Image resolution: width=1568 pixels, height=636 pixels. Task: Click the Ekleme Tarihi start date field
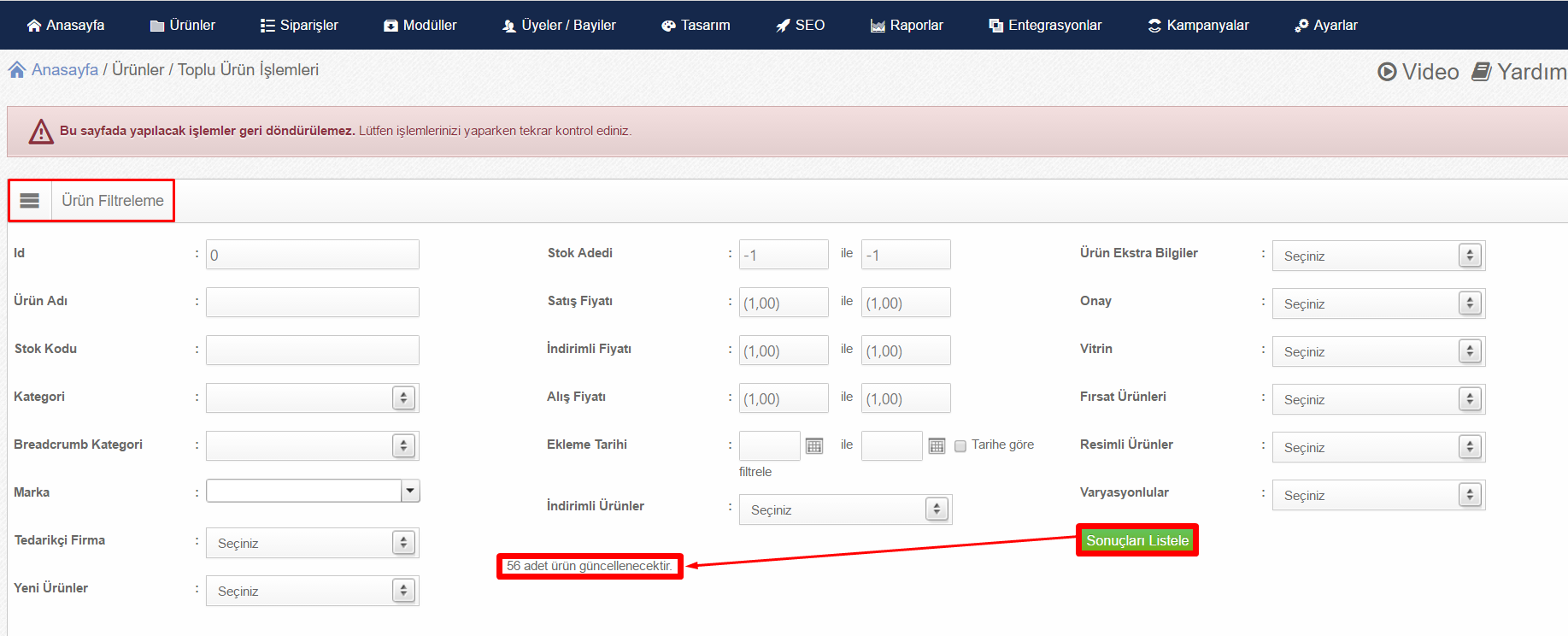click(x=770, y=446)
